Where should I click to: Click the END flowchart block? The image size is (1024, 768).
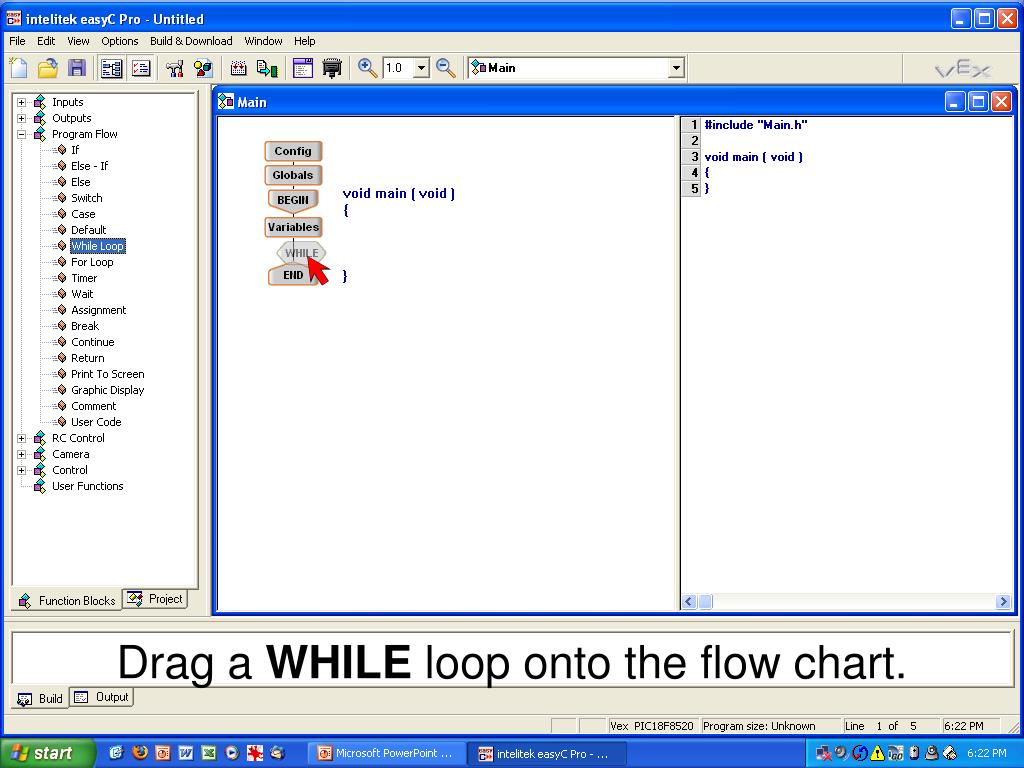coord(293,275)
